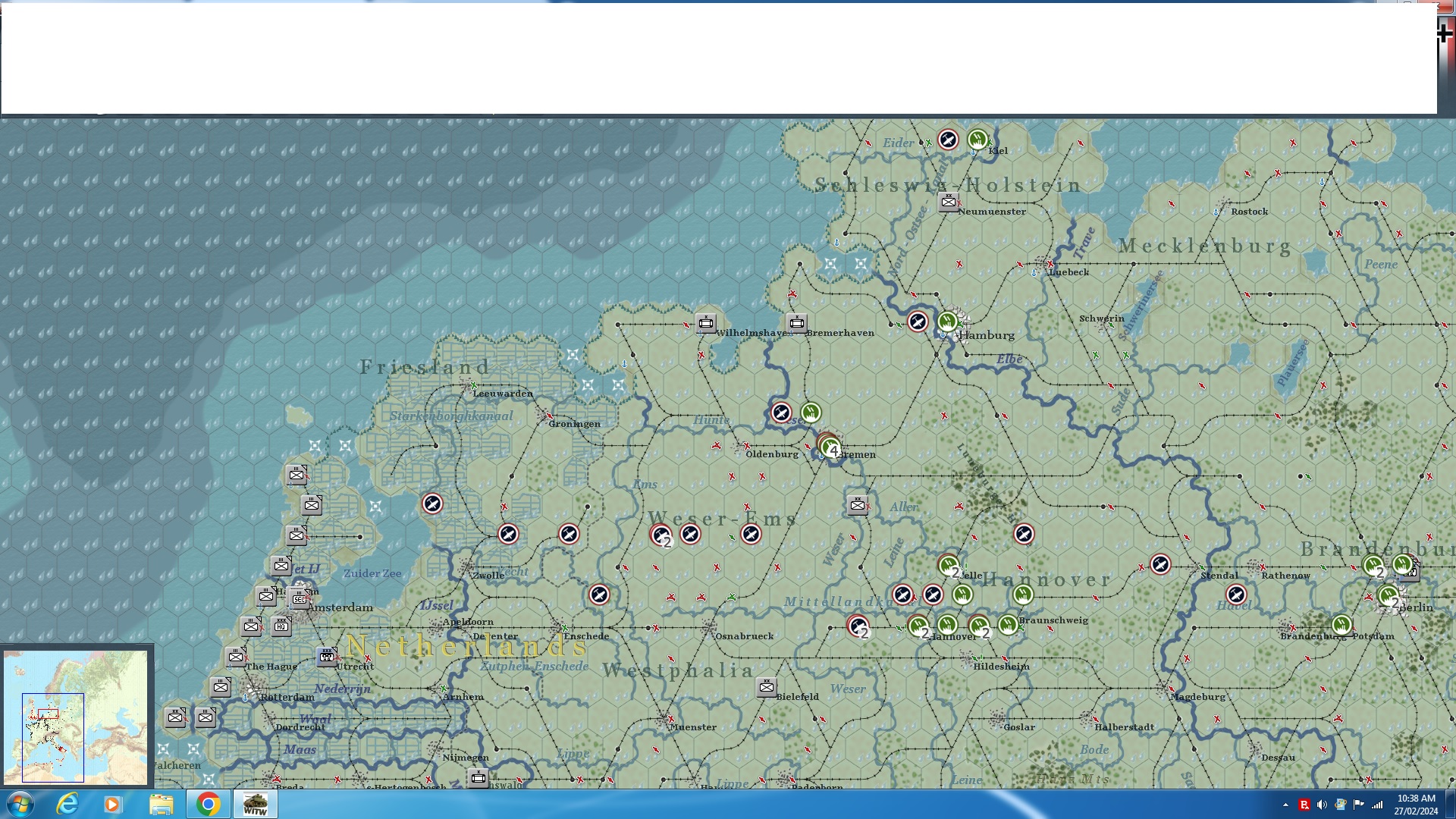Select infantry division at Bielefeld
Viewport: 1456px width, 819px height.
(x=766, y=687)
